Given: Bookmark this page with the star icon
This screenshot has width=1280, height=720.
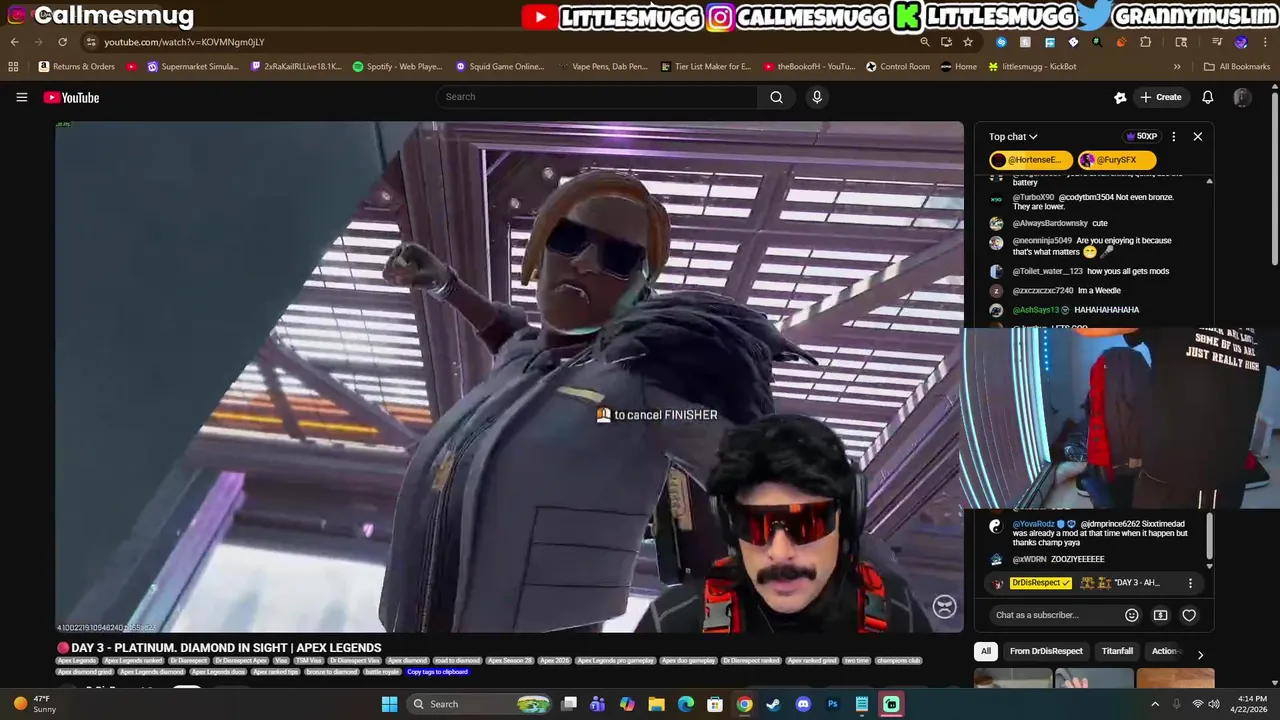Looking at the screenshot, I should [x=968, y=42].
